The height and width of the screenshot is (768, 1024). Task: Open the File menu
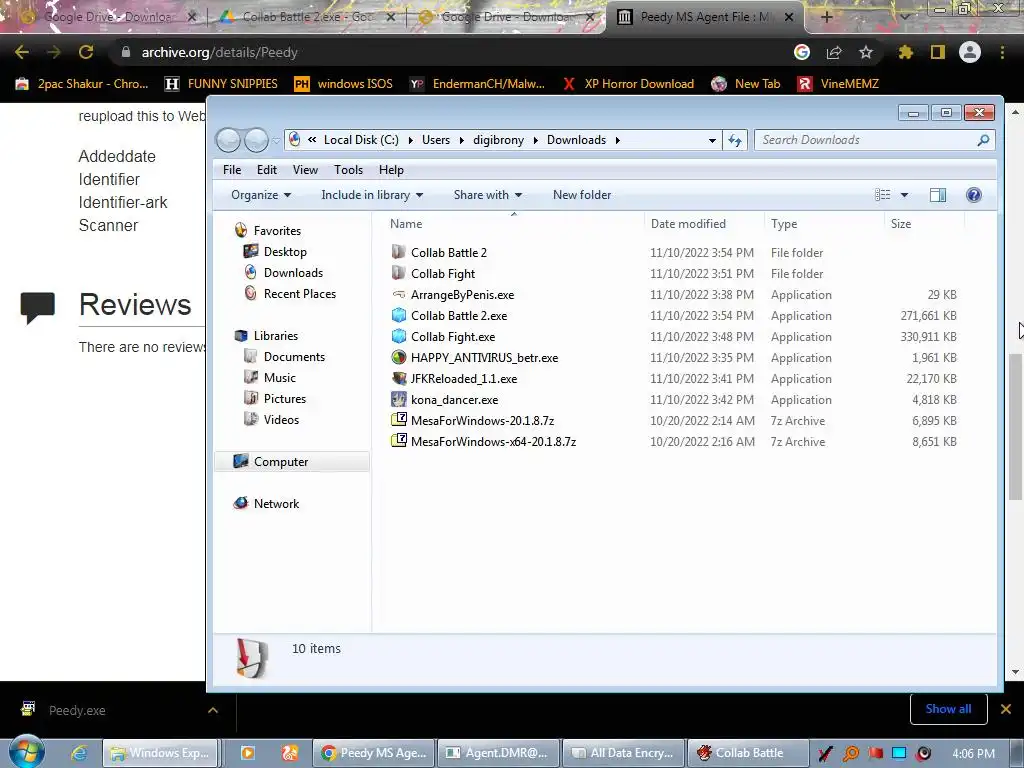232,170
